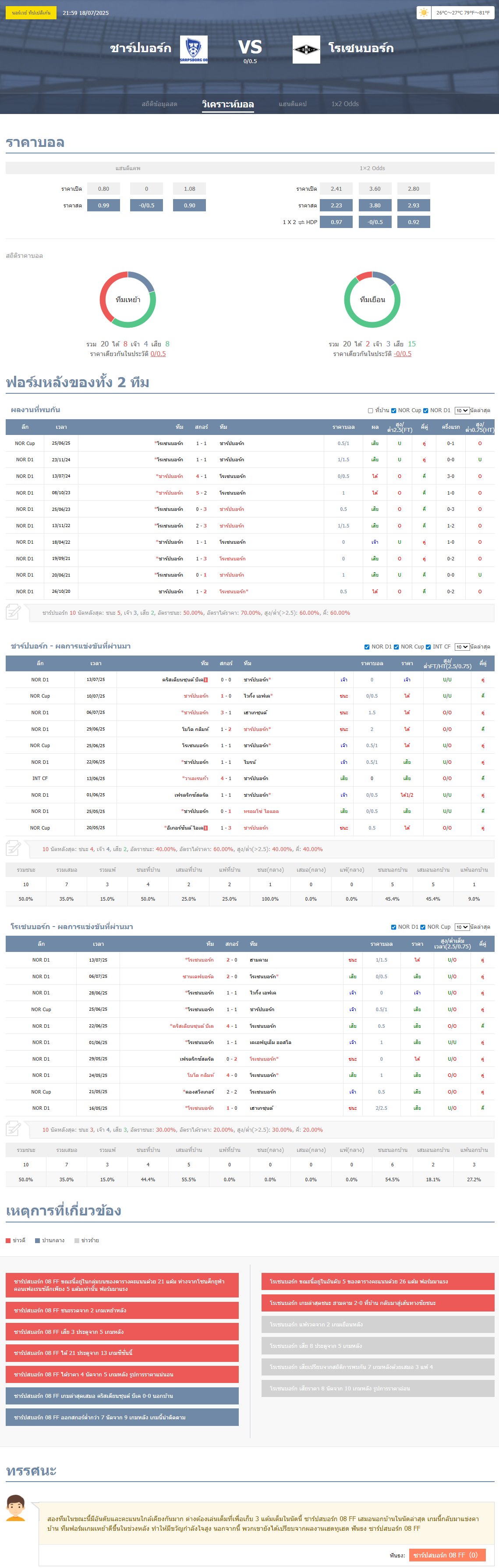Click opening handicap home price 0.80
This screenshot has width=499, height=1568.
click(x=104, y=189)
